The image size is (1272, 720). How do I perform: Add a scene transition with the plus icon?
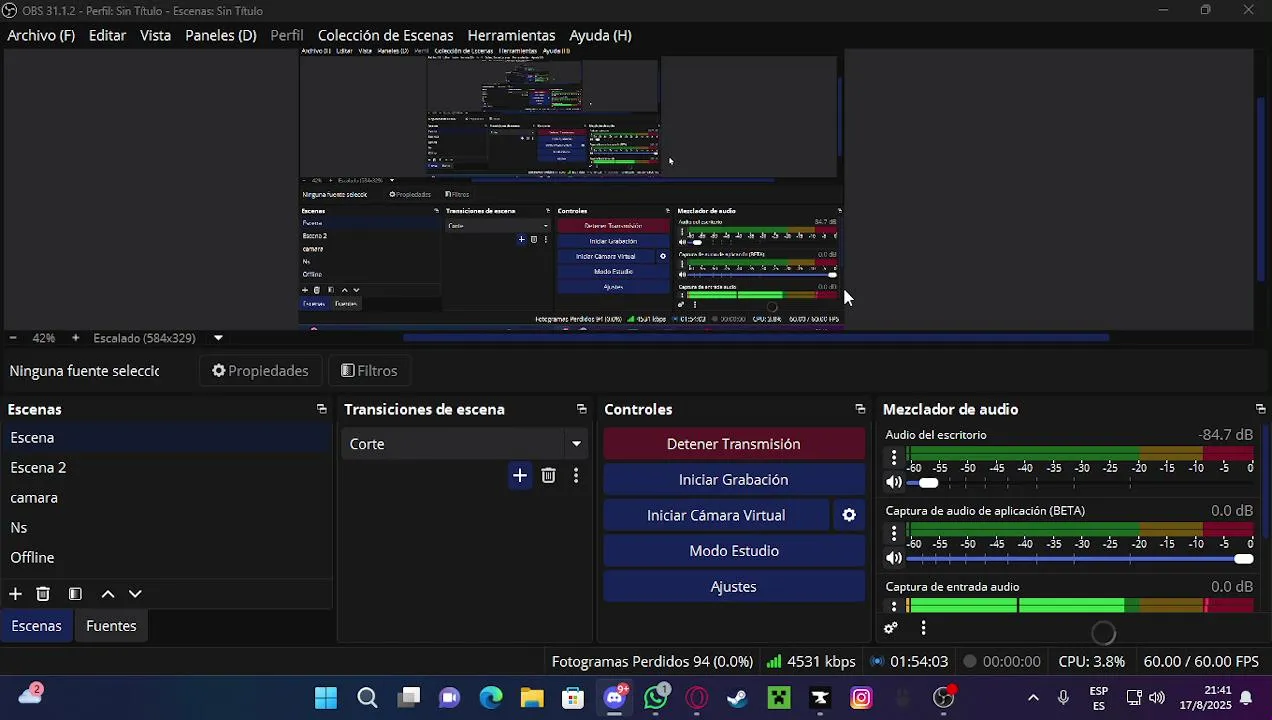coord(519,476)
